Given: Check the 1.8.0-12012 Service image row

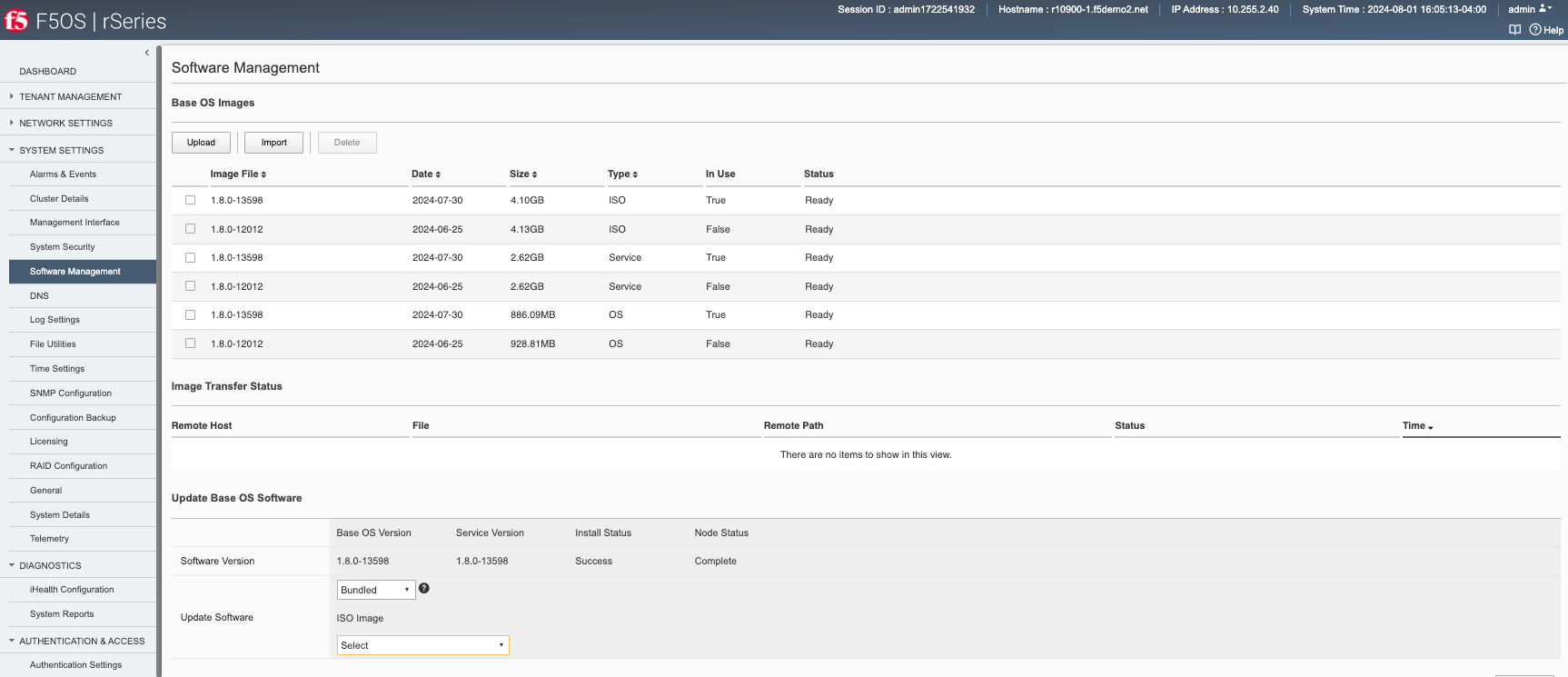Looking at the screenshot, I should (190, 286).
